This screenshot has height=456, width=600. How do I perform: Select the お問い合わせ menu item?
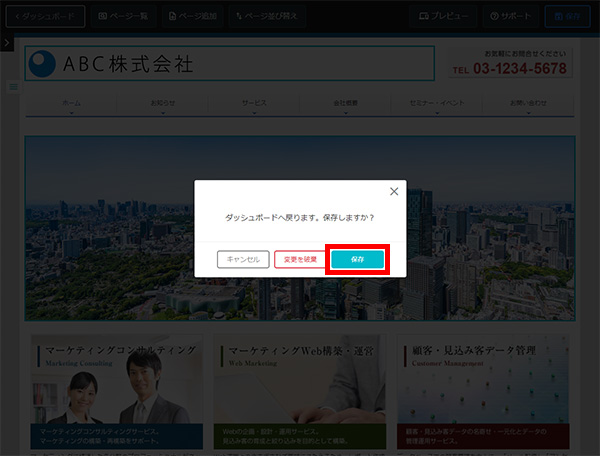pos(529,106)
